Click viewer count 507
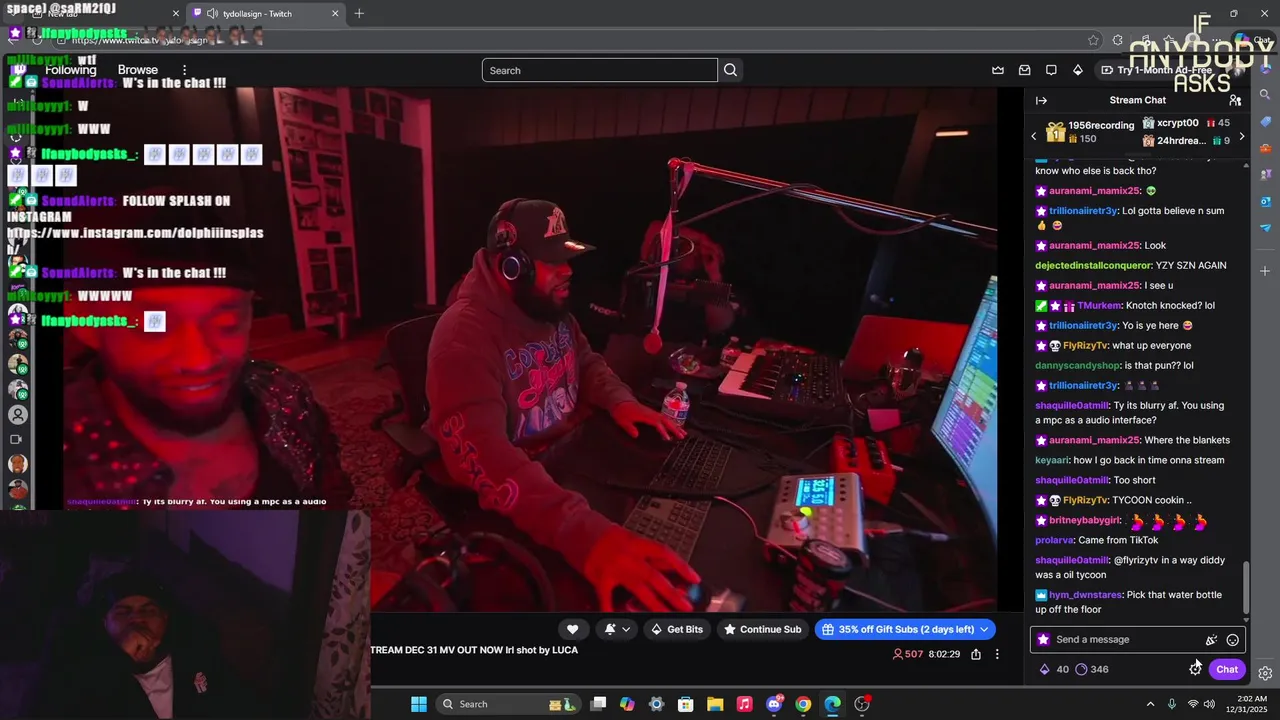1280x720 pixels. tap(907, 654)
